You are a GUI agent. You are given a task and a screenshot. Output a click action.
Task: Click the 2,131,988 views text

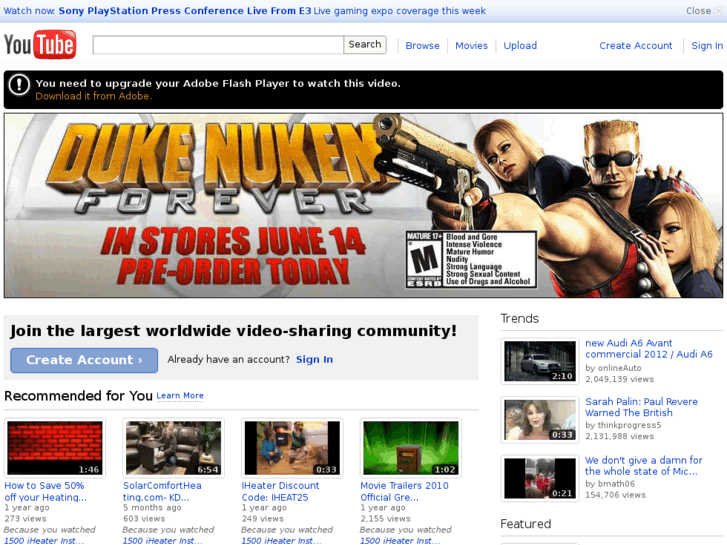[619, 436]
